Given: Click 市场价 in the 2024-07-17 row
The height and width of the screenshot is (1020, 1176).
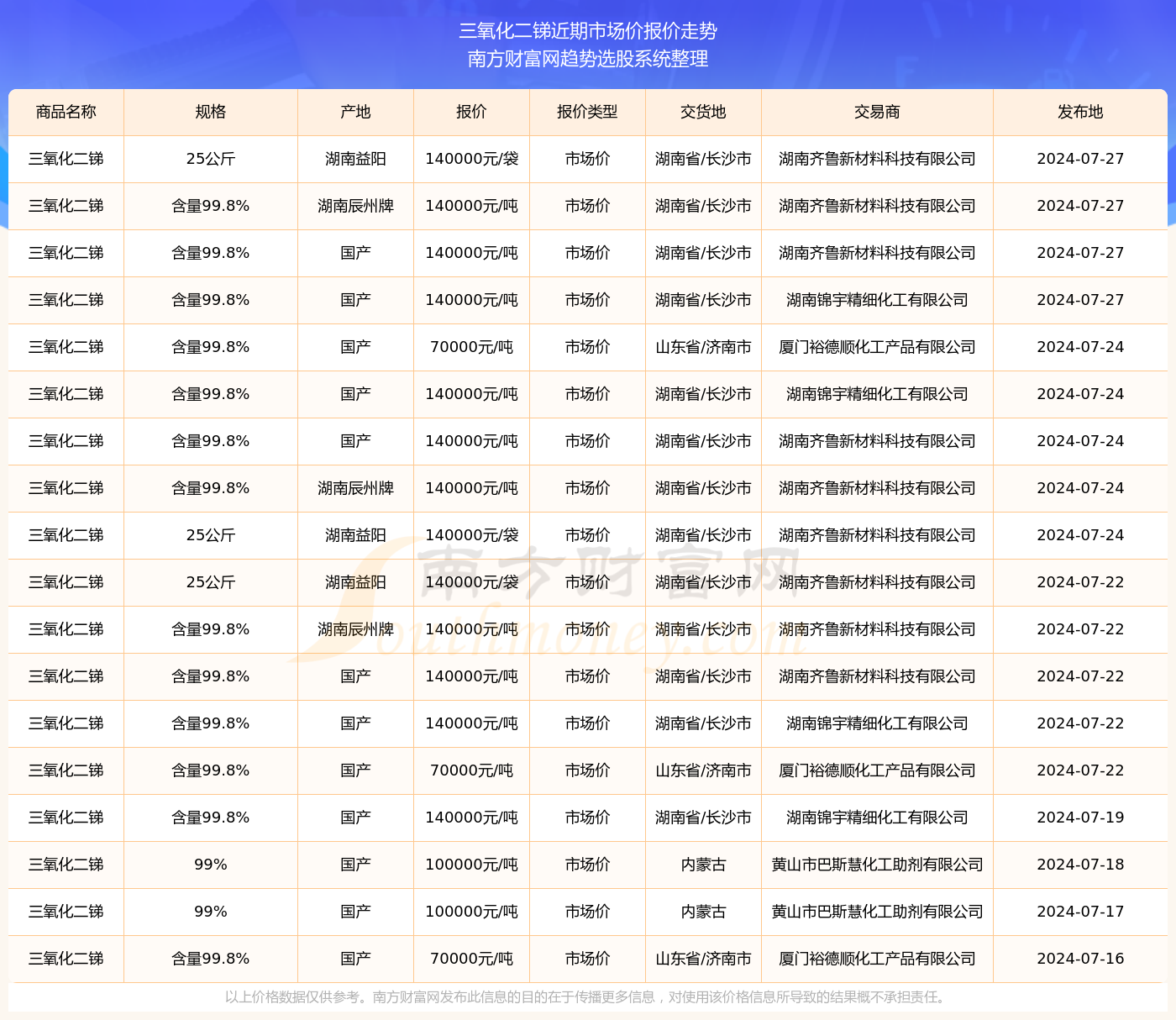Looking at the screenshot, I should (587, 912).
